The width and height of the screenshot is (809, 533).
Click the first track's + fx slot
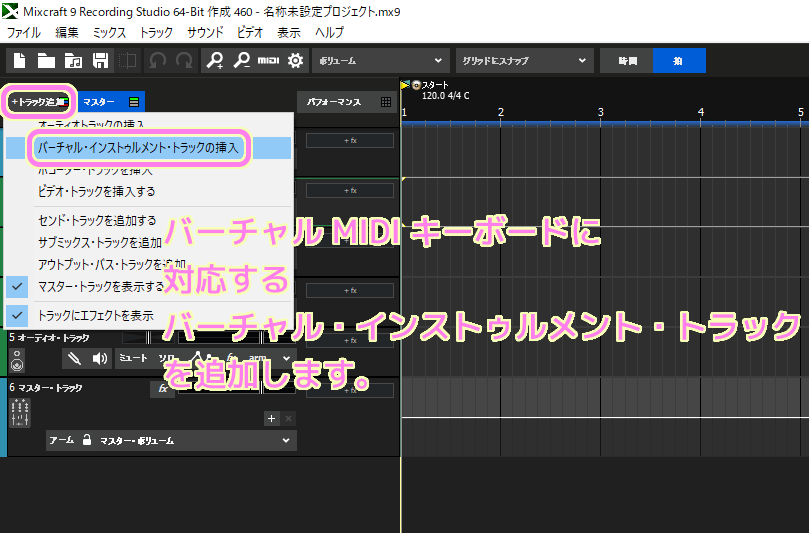pos(350,140)
